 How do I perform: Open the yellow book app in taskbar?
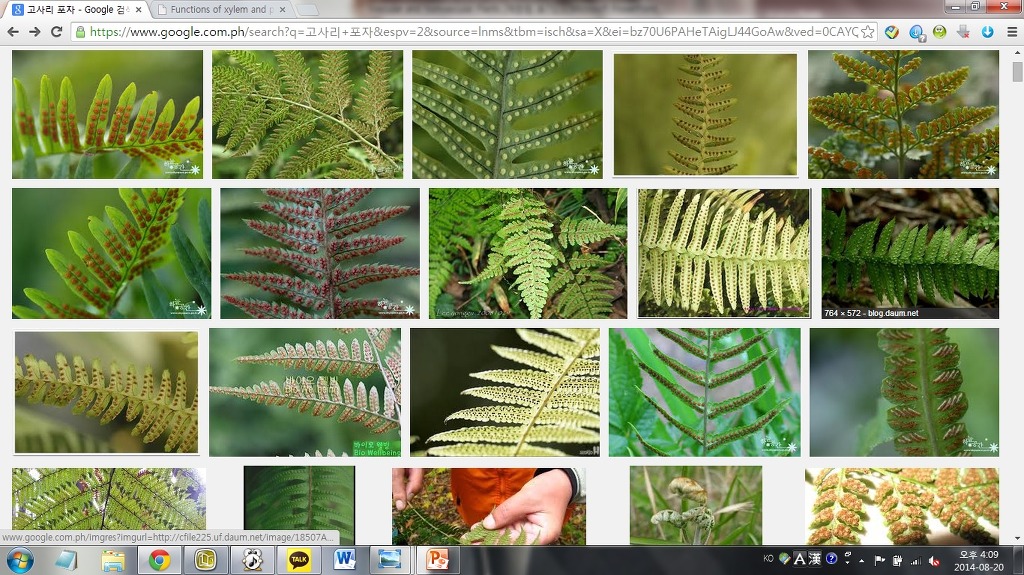pyautogui.click(x=205, y=560)
